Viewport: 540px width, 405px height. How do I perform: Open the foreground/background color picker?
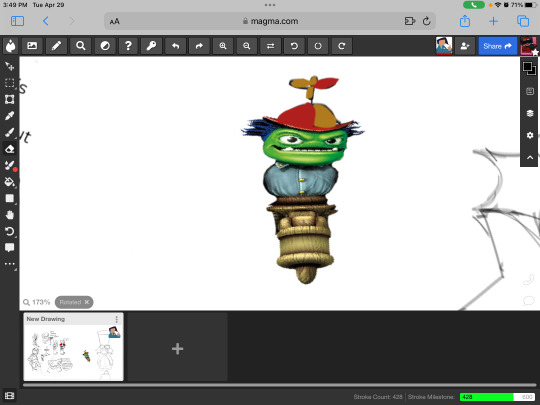pyautogui.click(x=529, y=68)
